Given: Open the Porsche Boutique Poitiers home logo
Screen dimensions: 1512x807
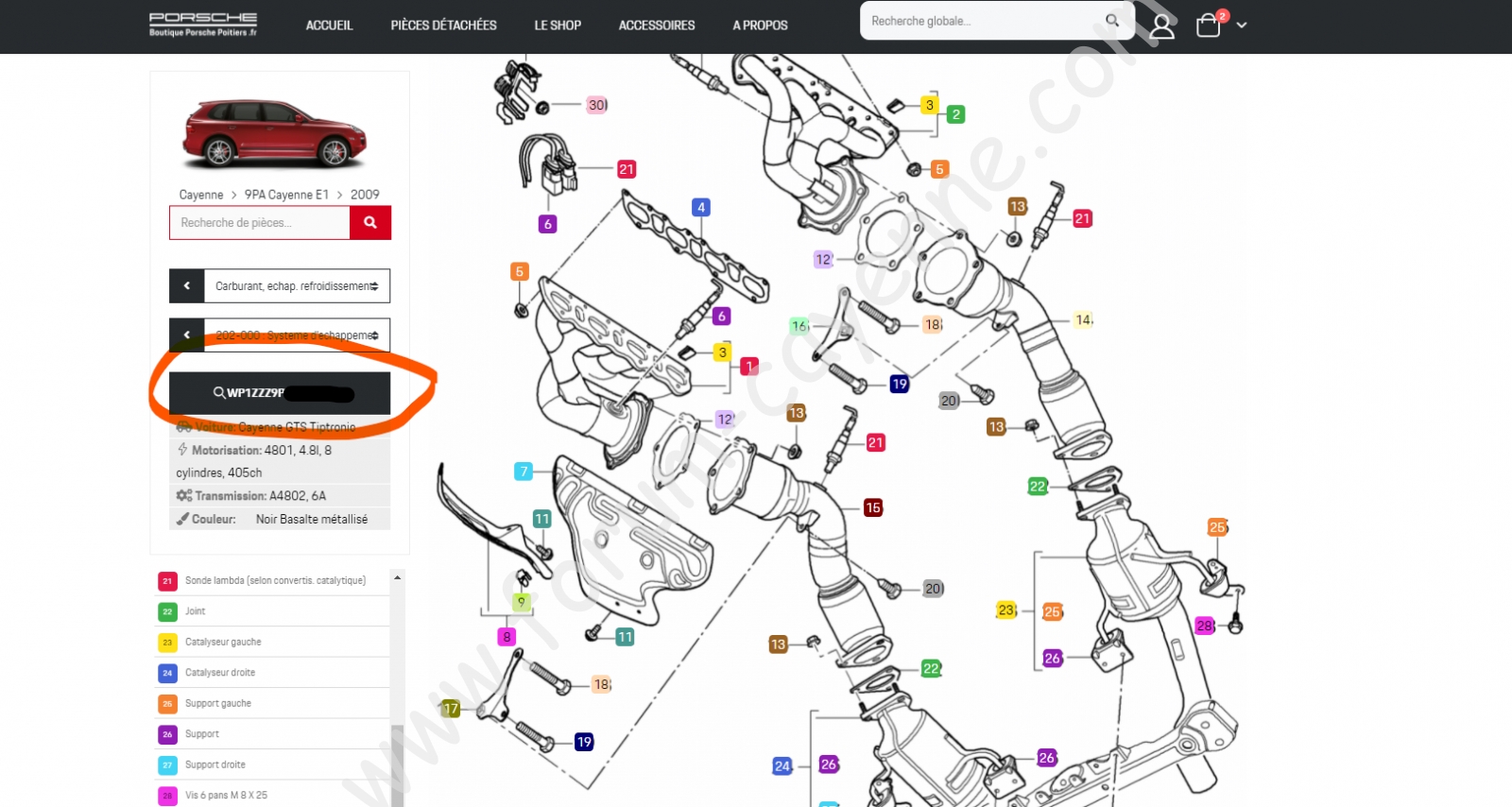Looking at the screenshot, I should coord(203,25).
